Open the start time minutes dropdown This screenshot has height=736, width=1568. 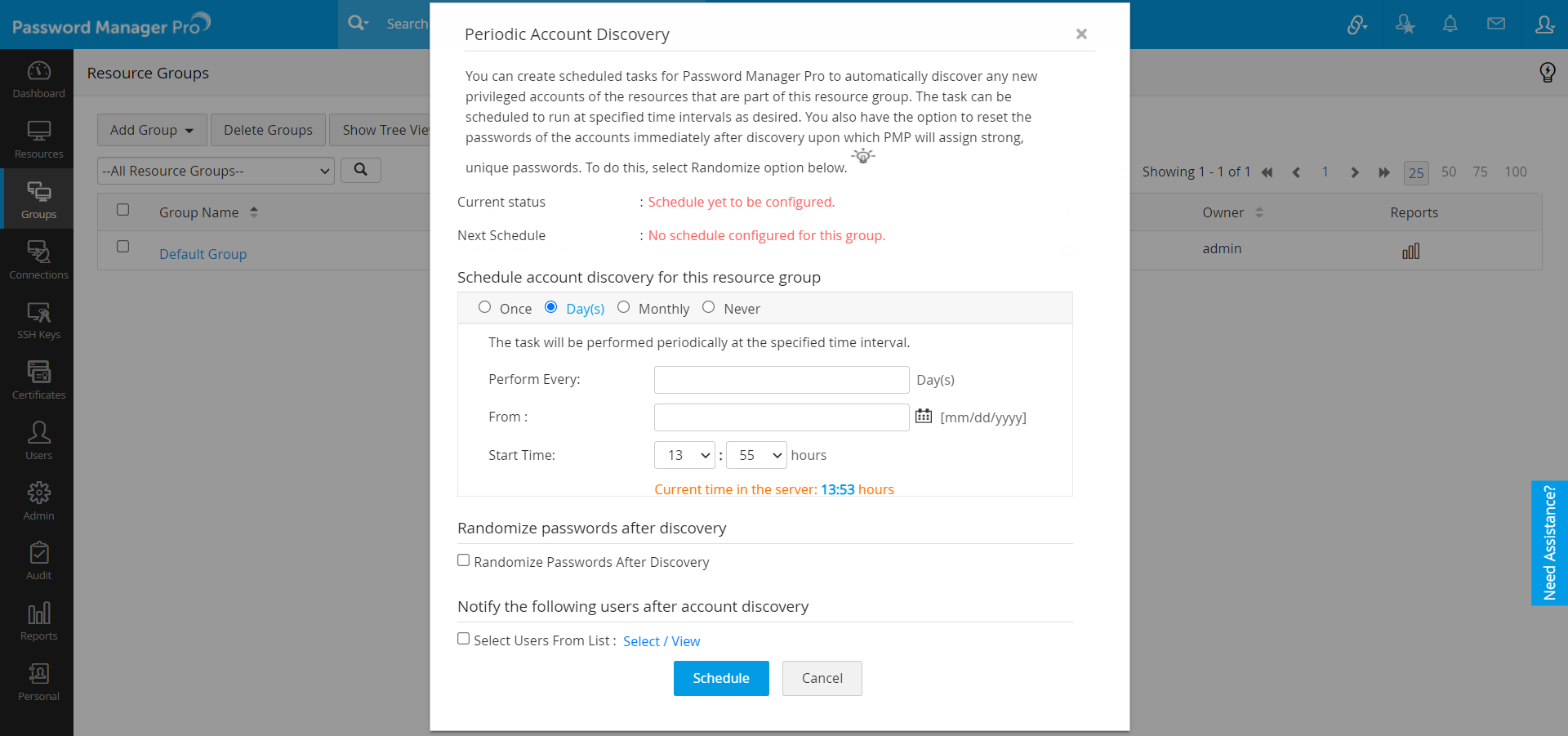click(x=756, y=455)
